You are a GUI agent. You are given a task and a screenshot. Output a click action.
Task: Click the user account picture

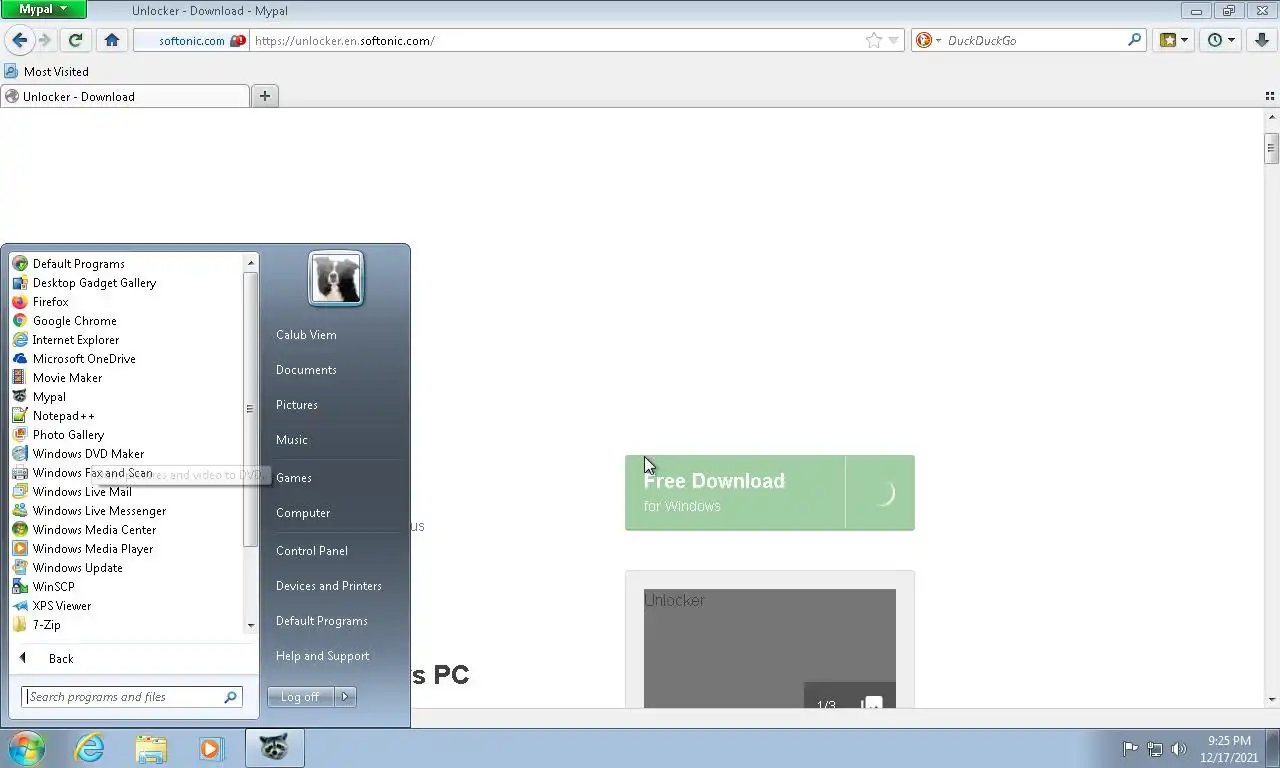click(336, 278)
